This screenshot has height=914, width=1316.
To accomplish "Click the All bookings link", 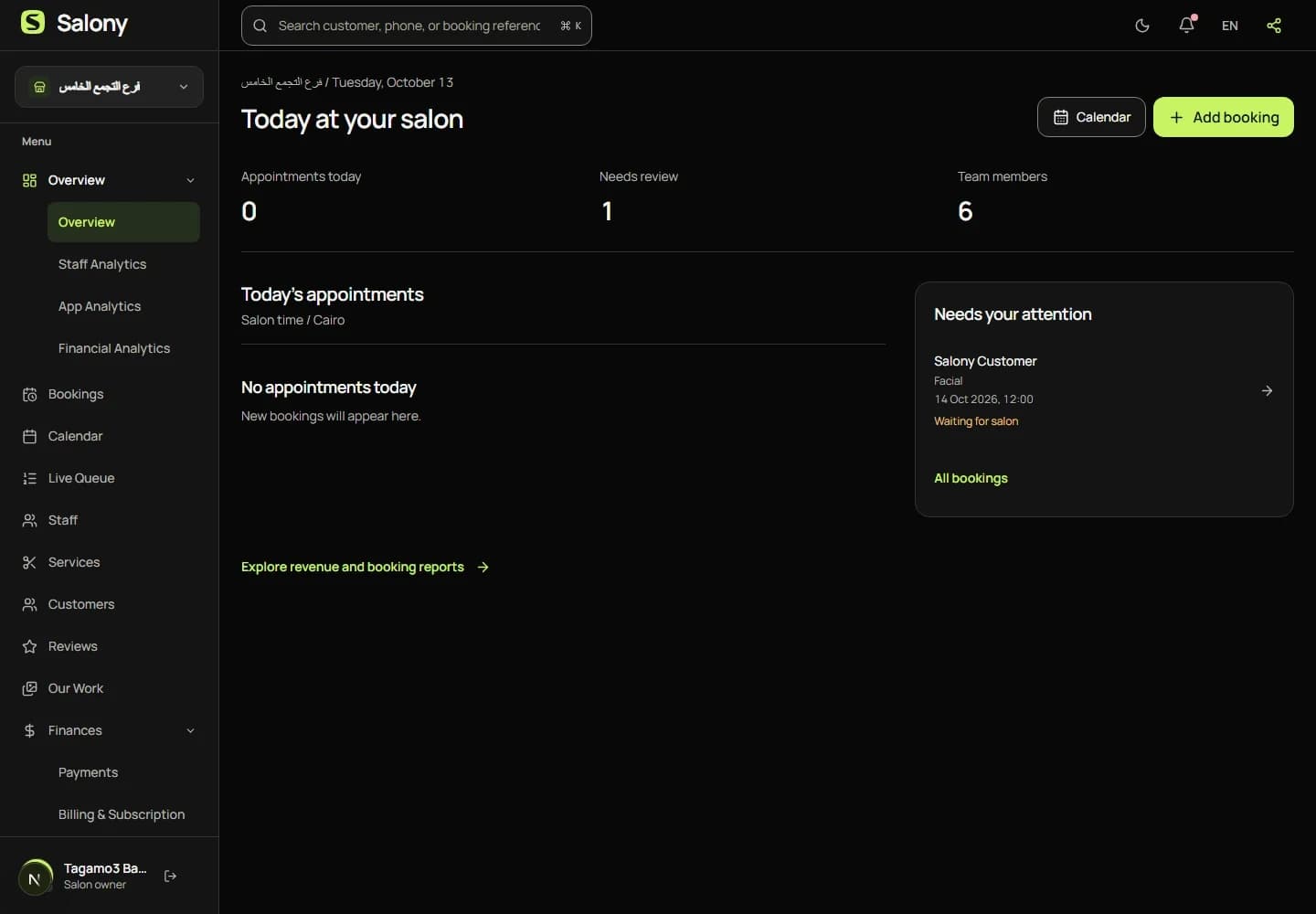I will (x=971, y=478).
